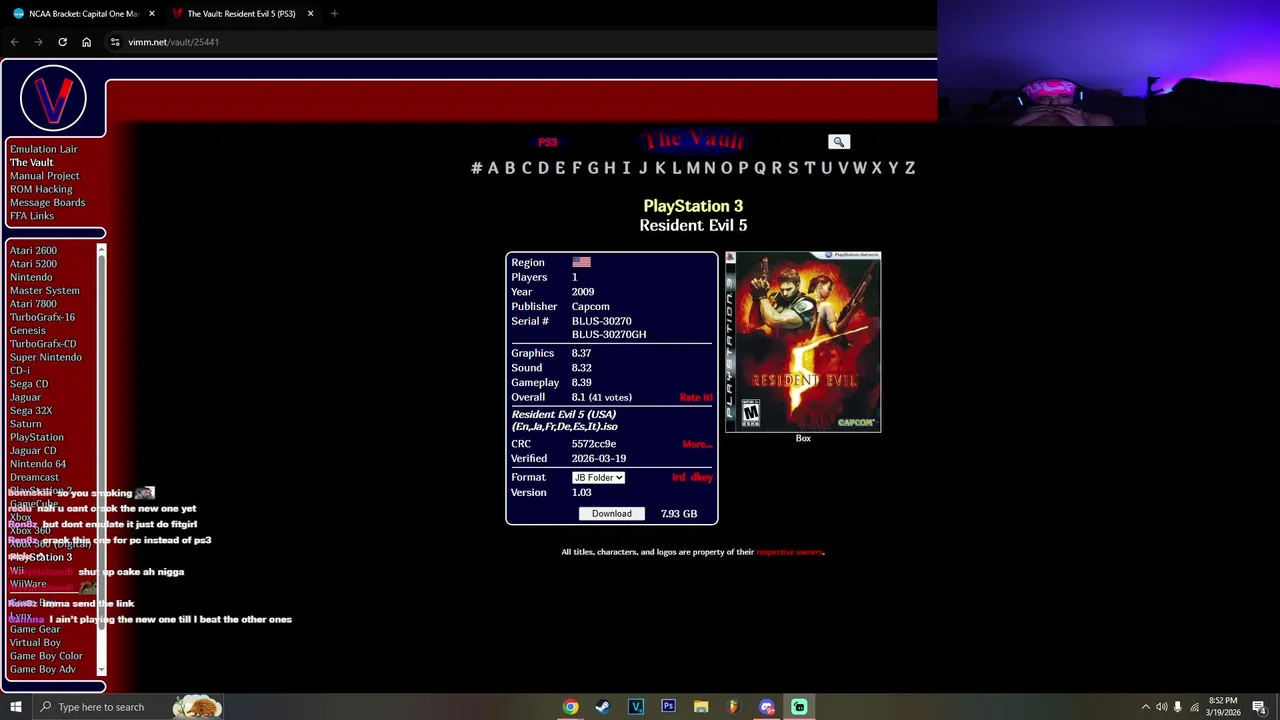Click the More... link next to CRC
Screen dimensions: 1280x720
(x=697, y=444)
